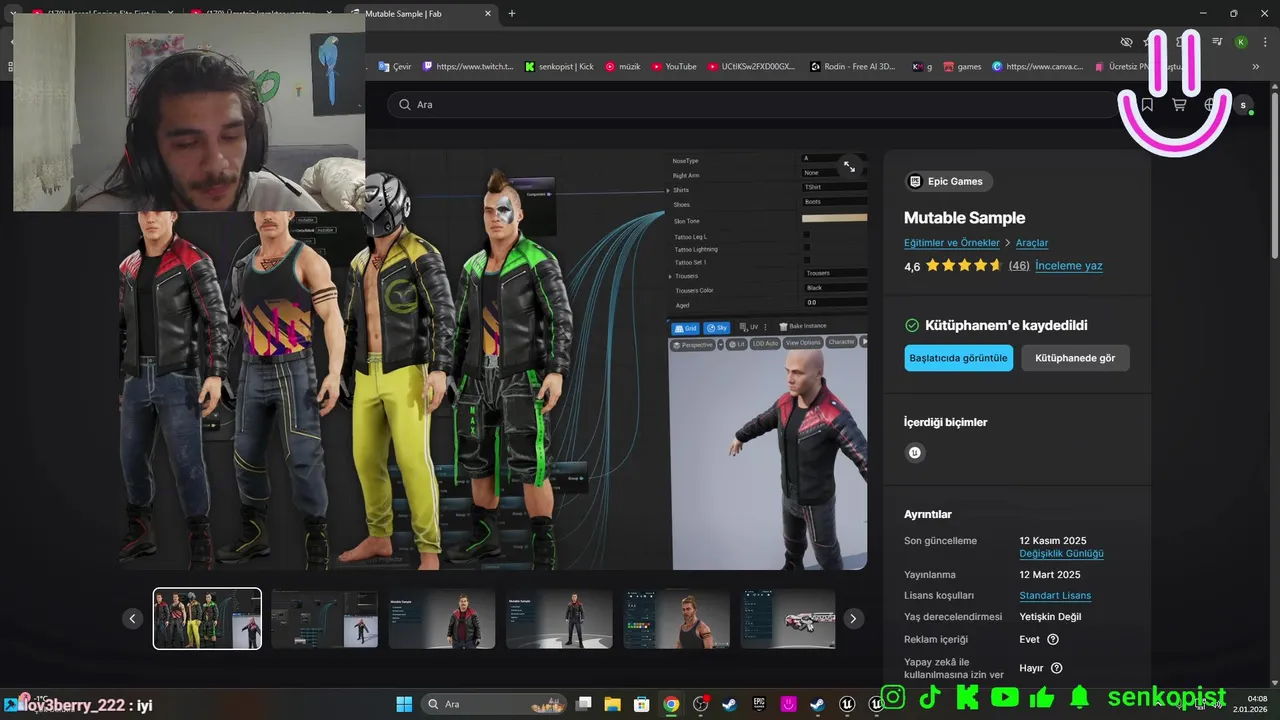Open Windows Start menu
This screenshot has width=1280, height=720.
[404, 704]
